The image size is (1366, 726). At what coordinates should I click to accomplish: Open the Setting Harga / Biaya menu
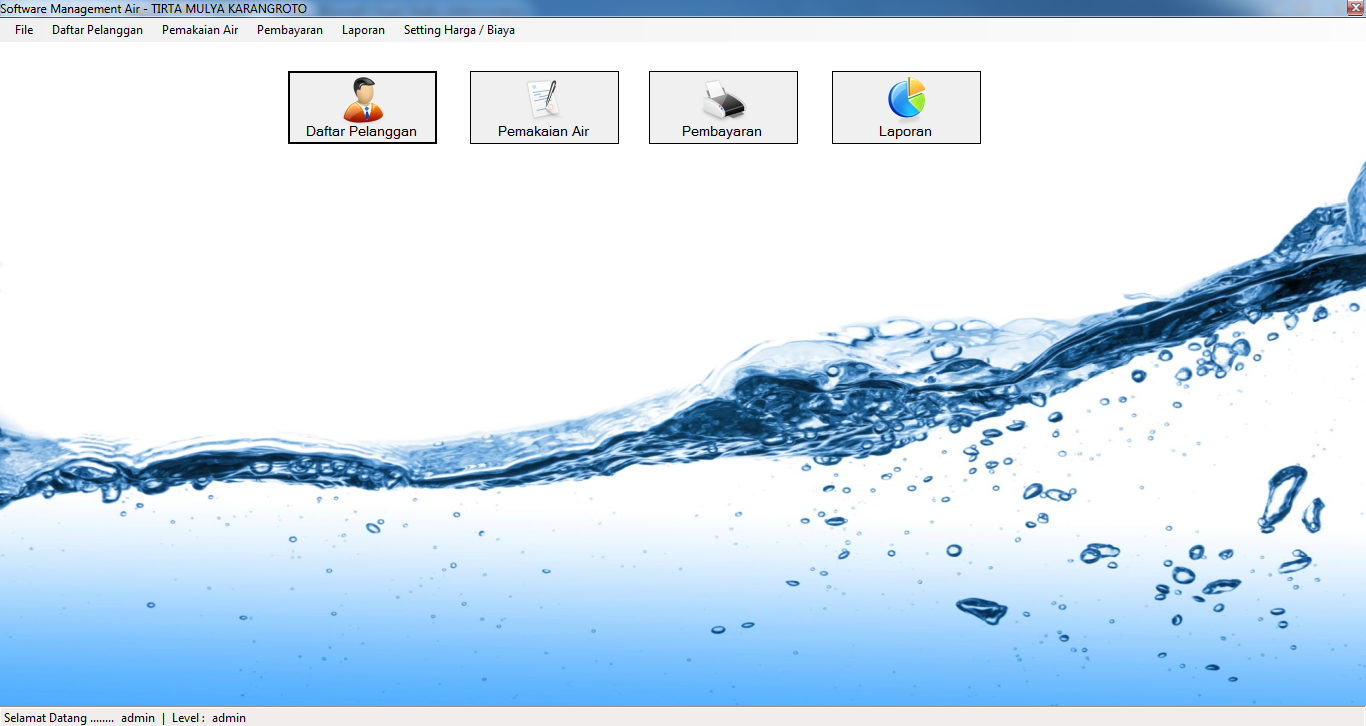pos(459,30)
